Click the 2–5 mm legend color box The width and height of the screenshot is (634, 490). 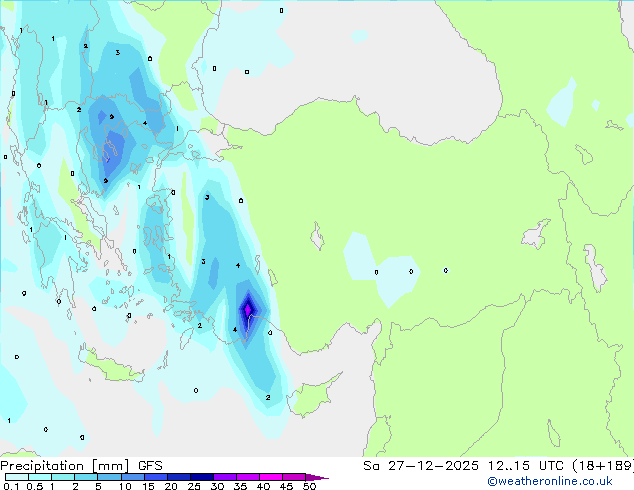click(86, 477)
